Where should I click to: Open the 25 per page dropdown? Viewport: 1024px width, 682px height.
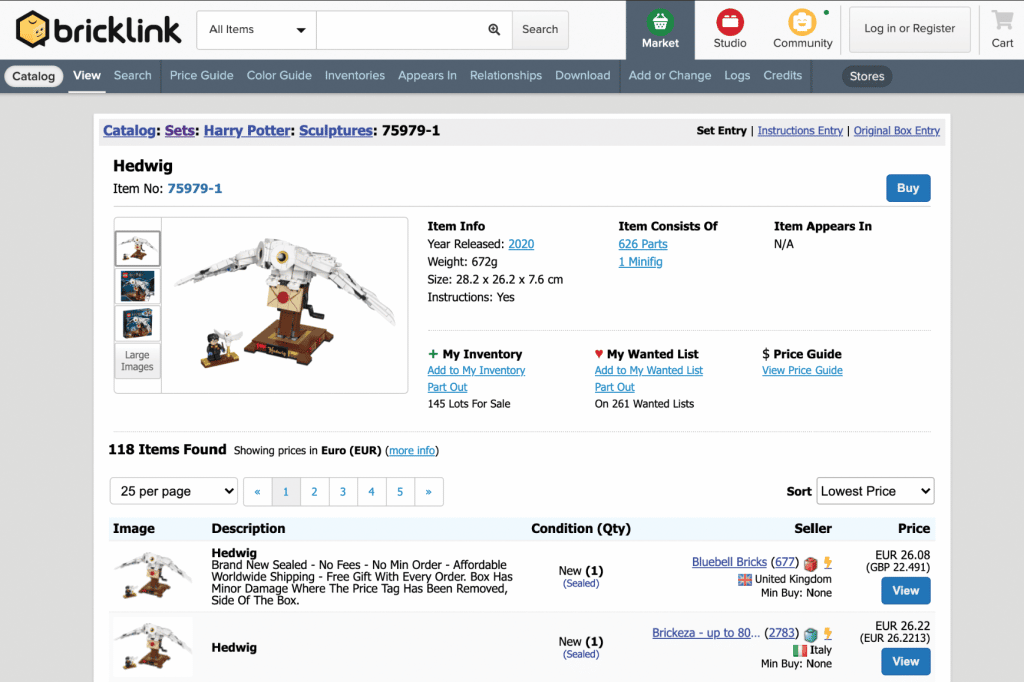pyautogui.click(x=173, y=491)
